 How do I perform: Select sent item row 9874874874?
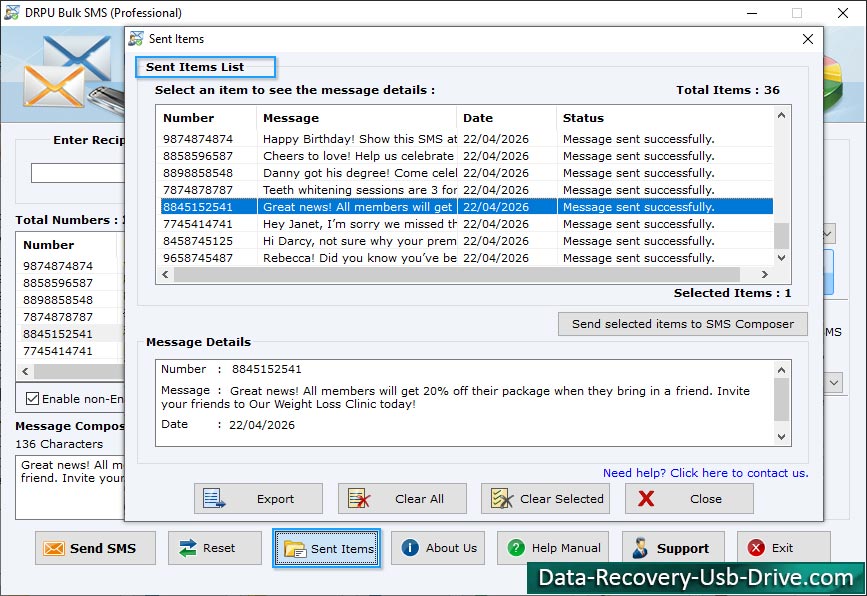[x=467, y=139]
